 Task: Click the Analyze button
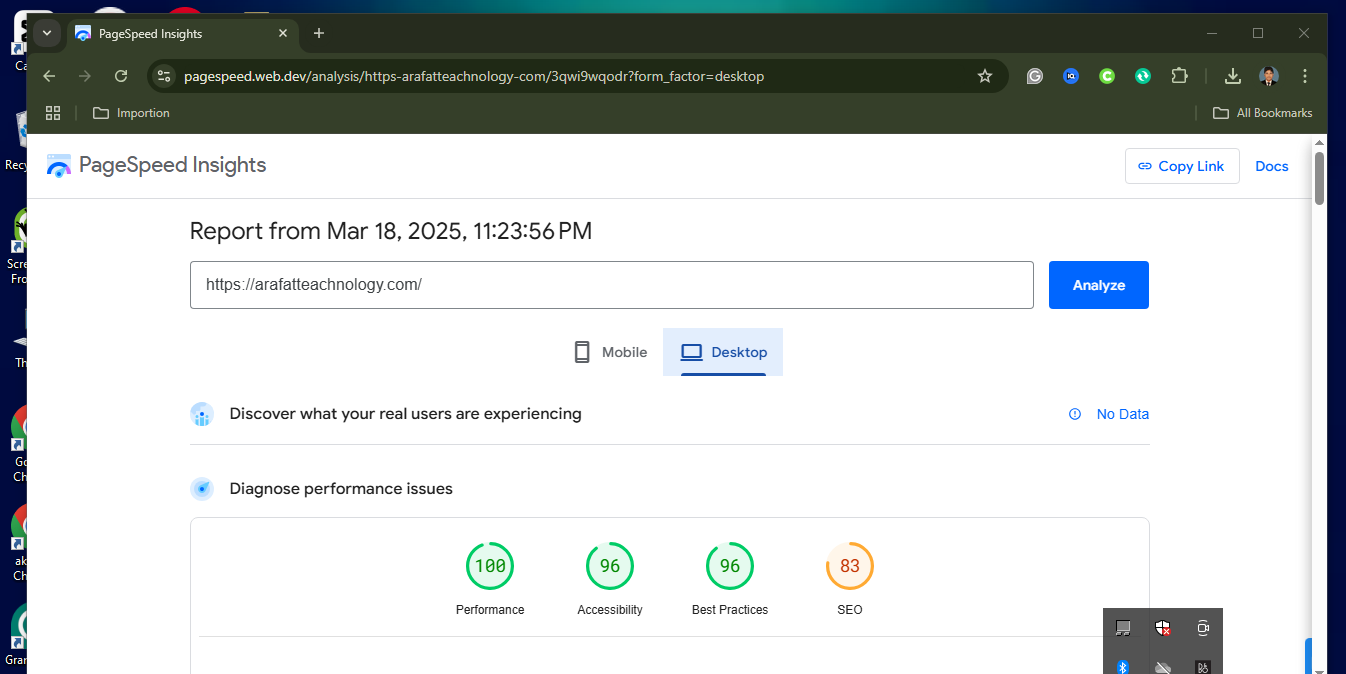tap(1098, 285)
